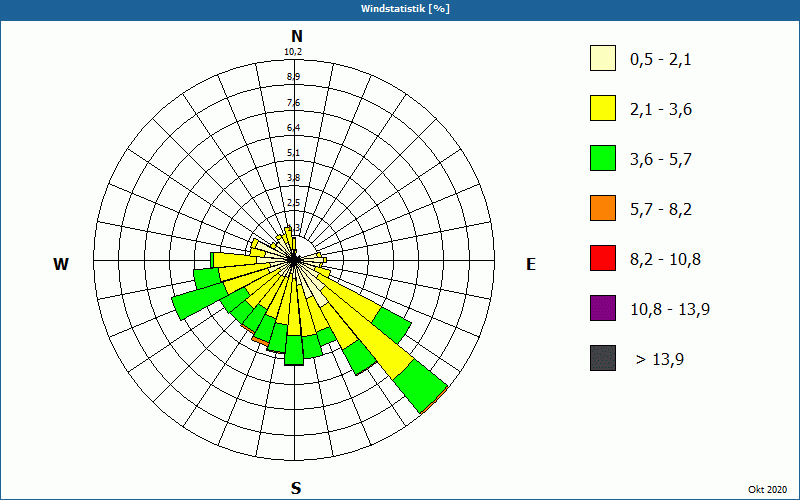The image size is (800, 500).
Task: Click the '5,1' radial axis value
Action: click(x=293, y=153)
